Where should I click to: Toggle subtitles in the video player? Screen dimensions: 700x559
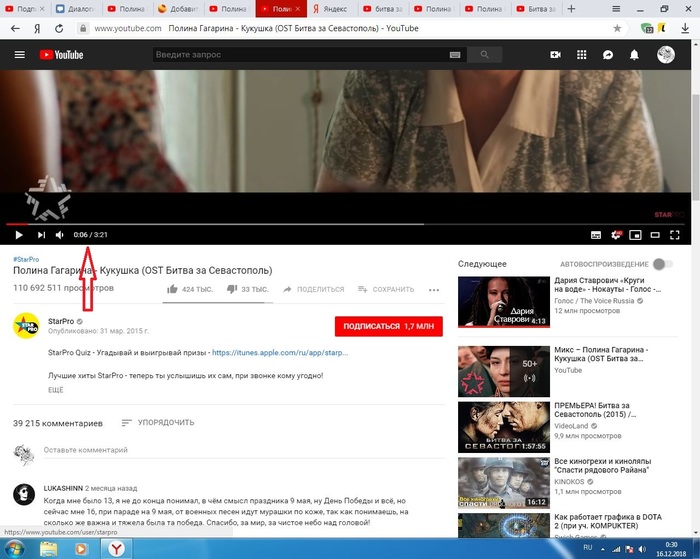coord(596,235)
